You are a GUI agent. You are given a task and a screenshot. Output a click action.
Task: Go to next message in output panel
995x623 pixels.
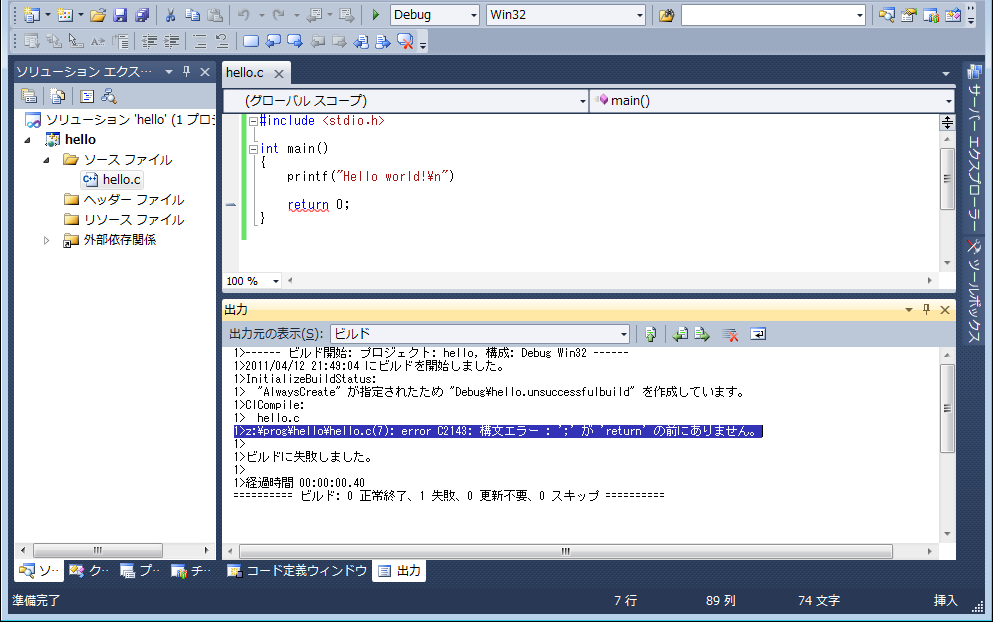[x=702, y=334]
